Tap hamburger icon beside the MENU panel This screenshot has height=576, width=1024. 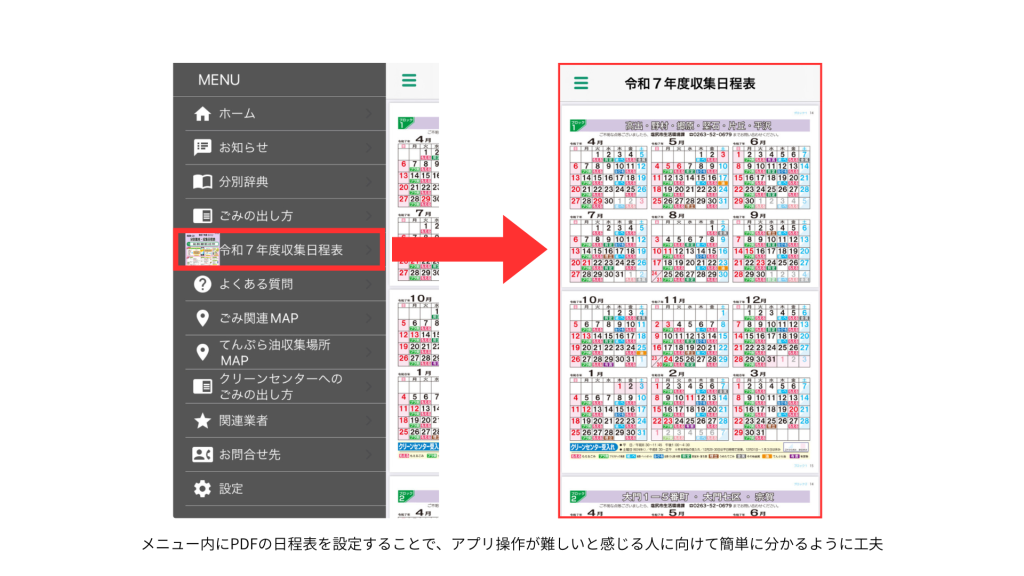(409, 80)
